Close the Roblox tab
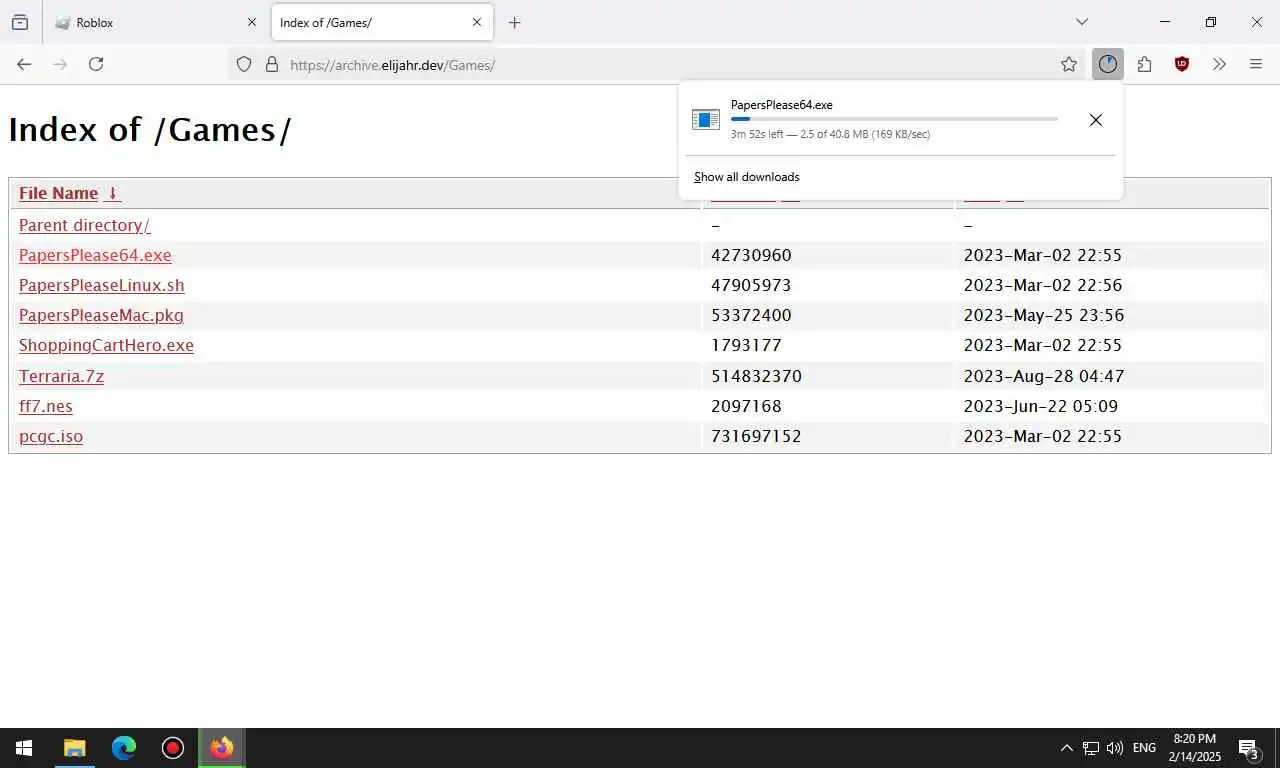 coord(252,22)
